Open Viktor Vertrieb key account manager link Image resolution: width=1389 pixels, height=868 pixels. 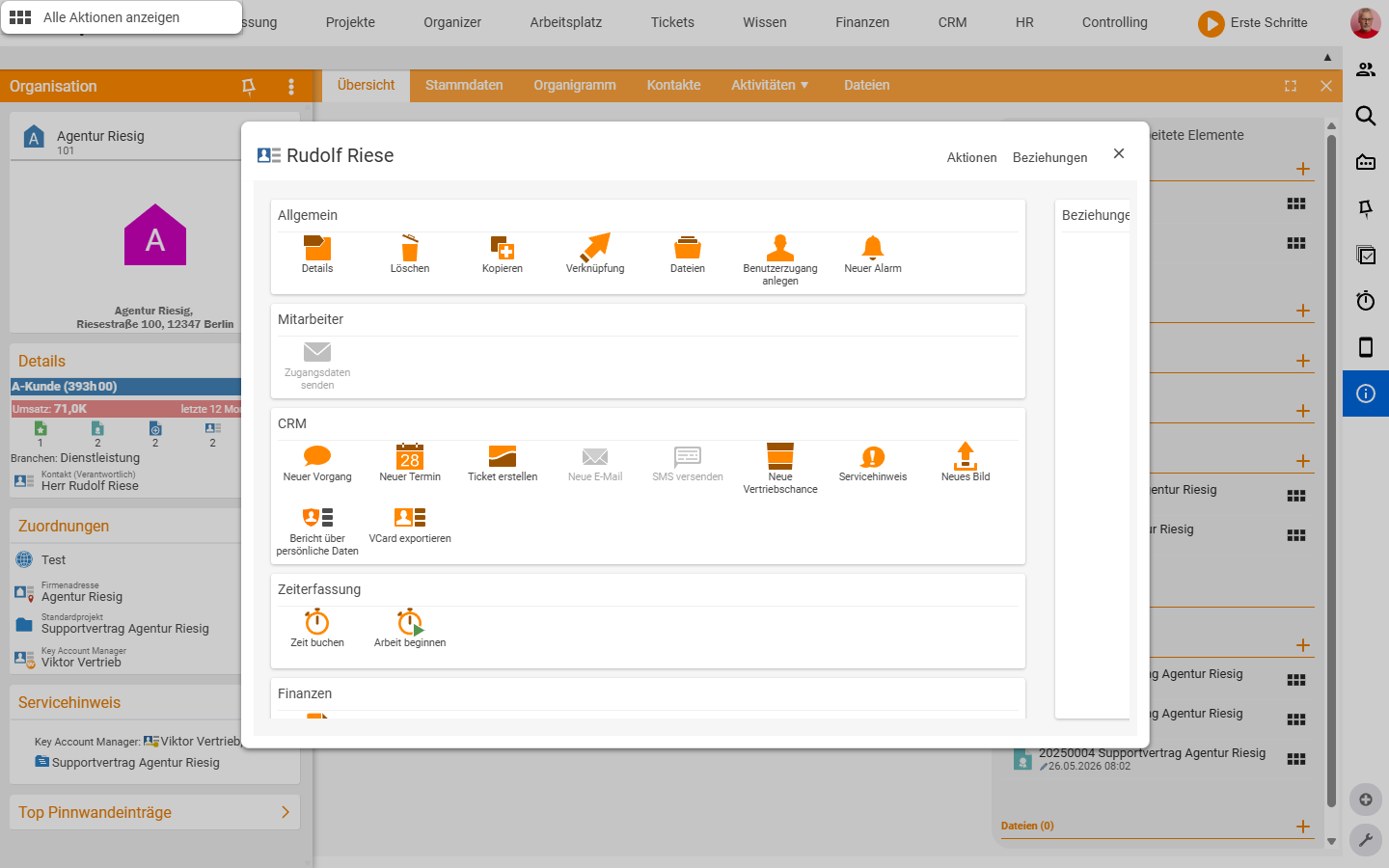[81, 663]
